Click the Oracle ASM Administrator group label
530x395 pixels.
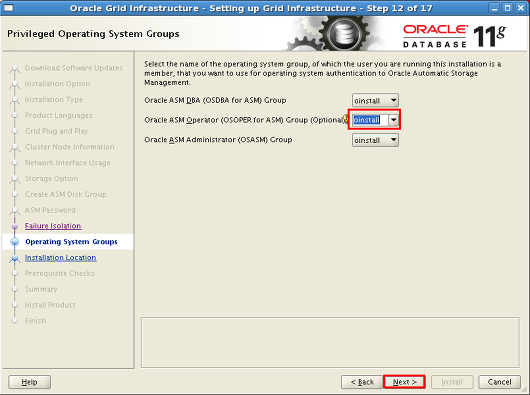coord(218,140)
